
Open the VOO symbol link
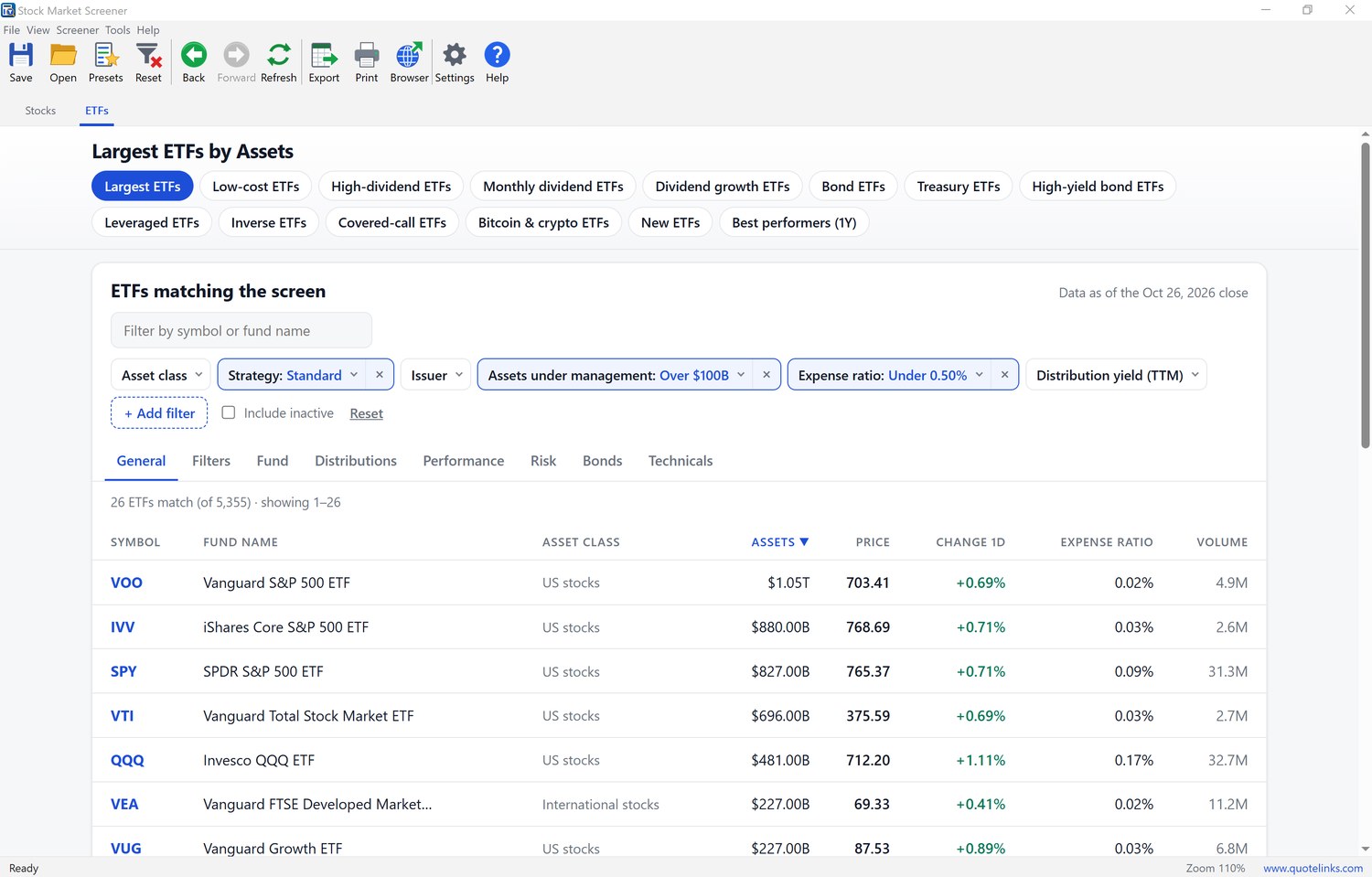tap(126, 583)
